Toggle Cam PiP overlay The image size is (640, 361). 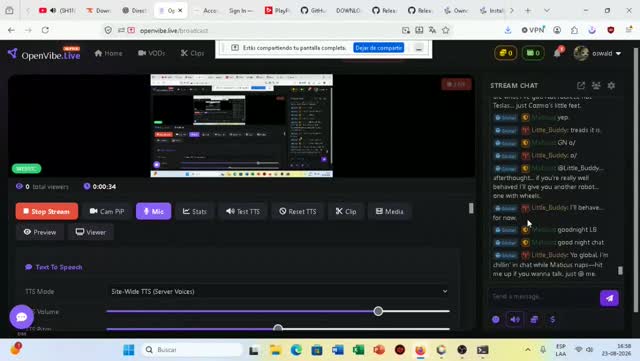tap(107, 211)
